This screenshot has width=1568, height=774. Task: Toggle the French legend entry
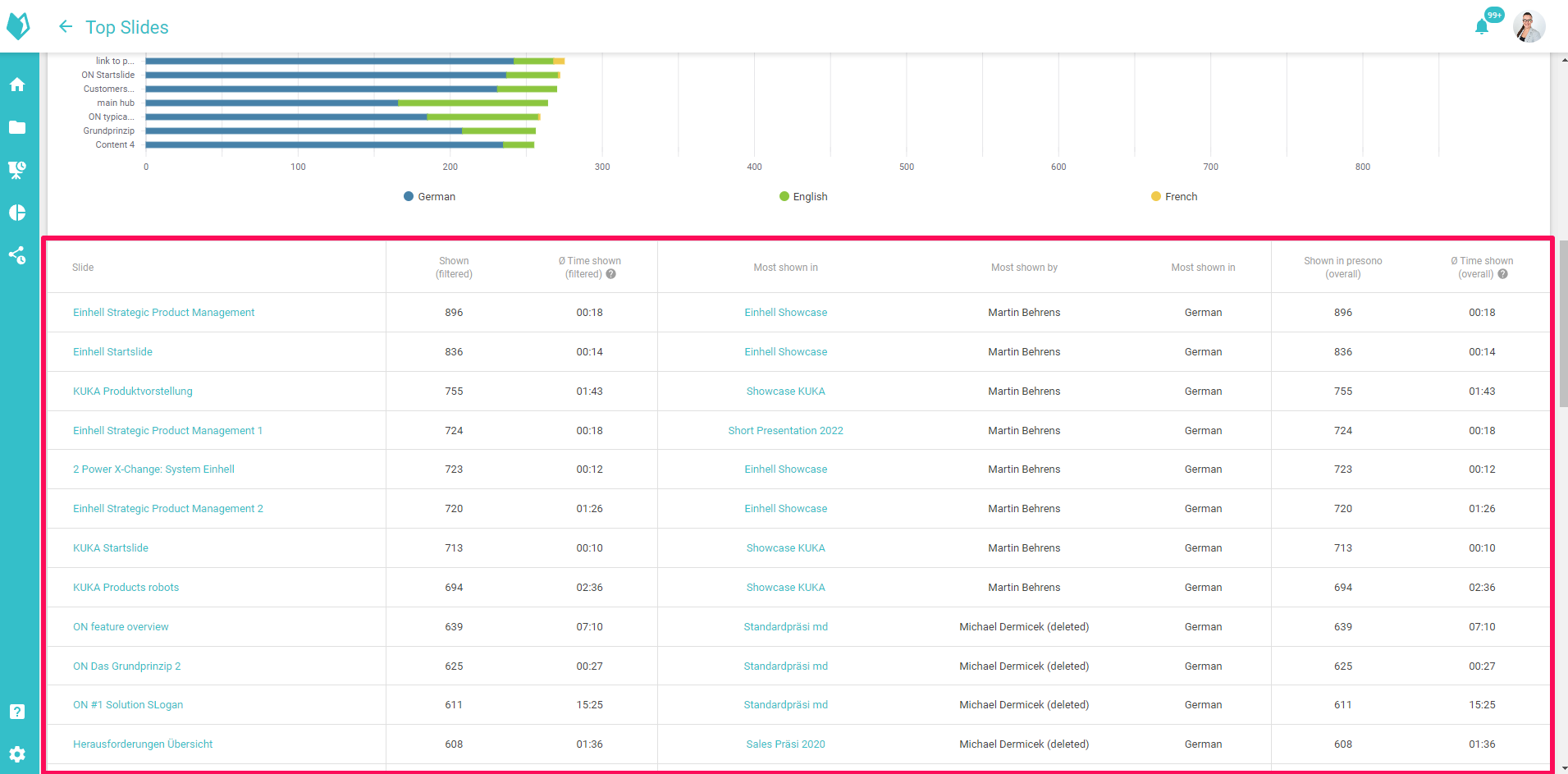(1174, 196)
